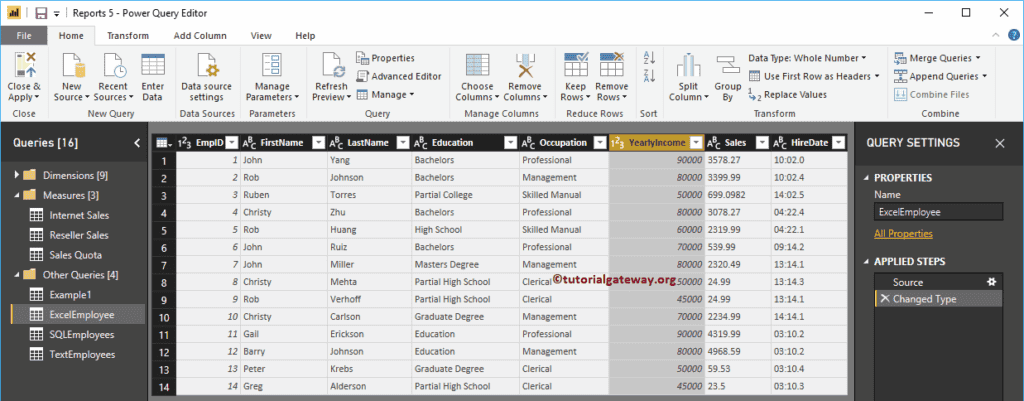
Task: Click the Split Column icon
Action: tap(688, 65)
